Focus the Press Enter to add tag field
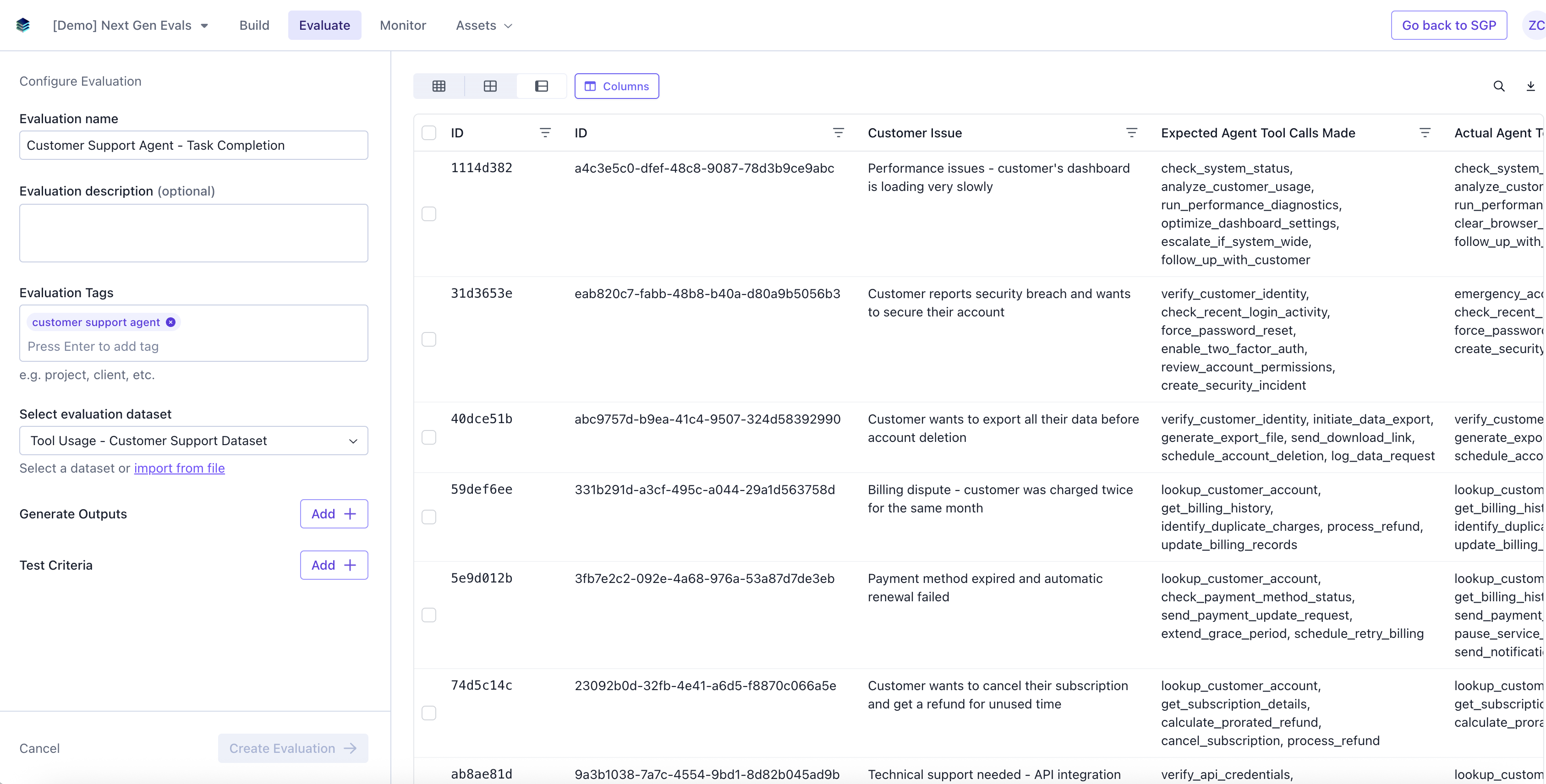 point(193,346)
